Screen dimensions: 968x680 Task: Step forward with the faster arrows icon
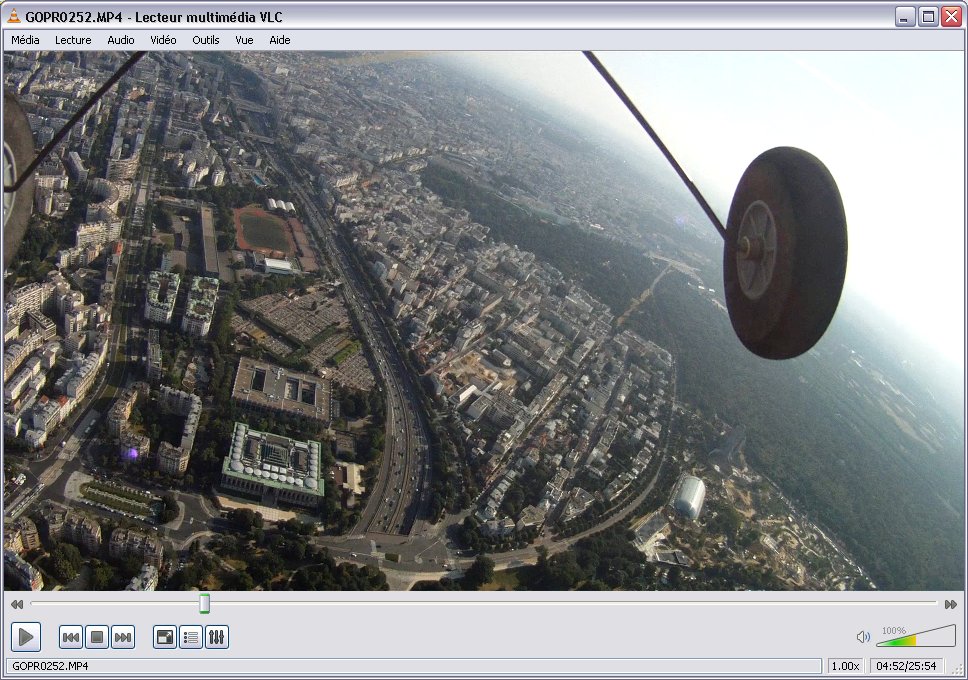951,604
